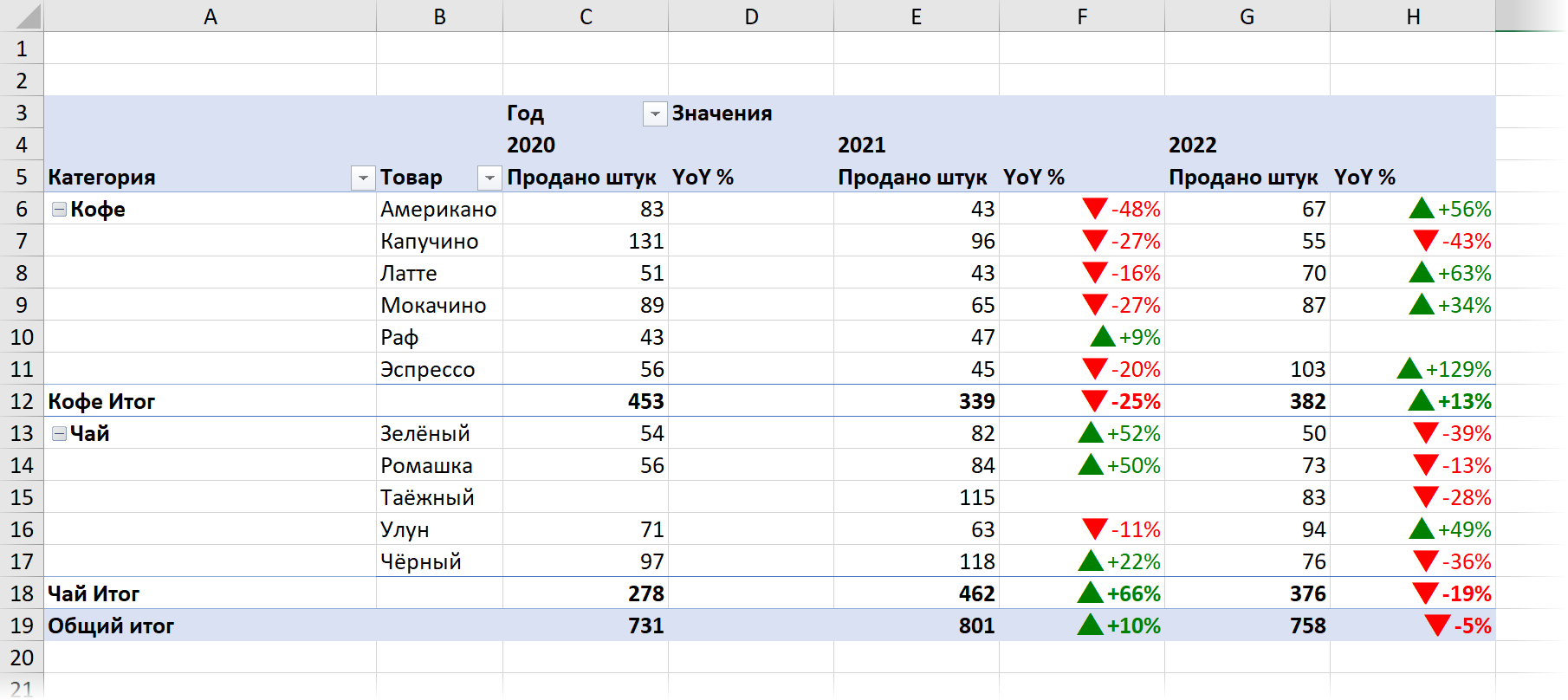
Task: Click red down arrow for Таёжный -28%
Action: pos(1425,497)
